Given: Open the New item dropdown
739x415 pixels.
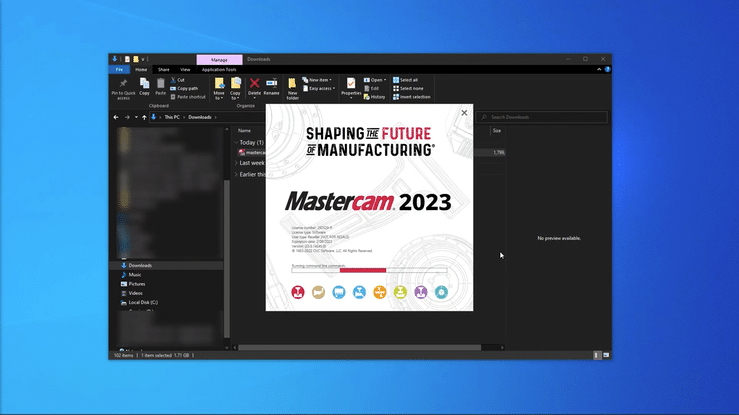Looking at the screenshot, I should pos(317,80).
